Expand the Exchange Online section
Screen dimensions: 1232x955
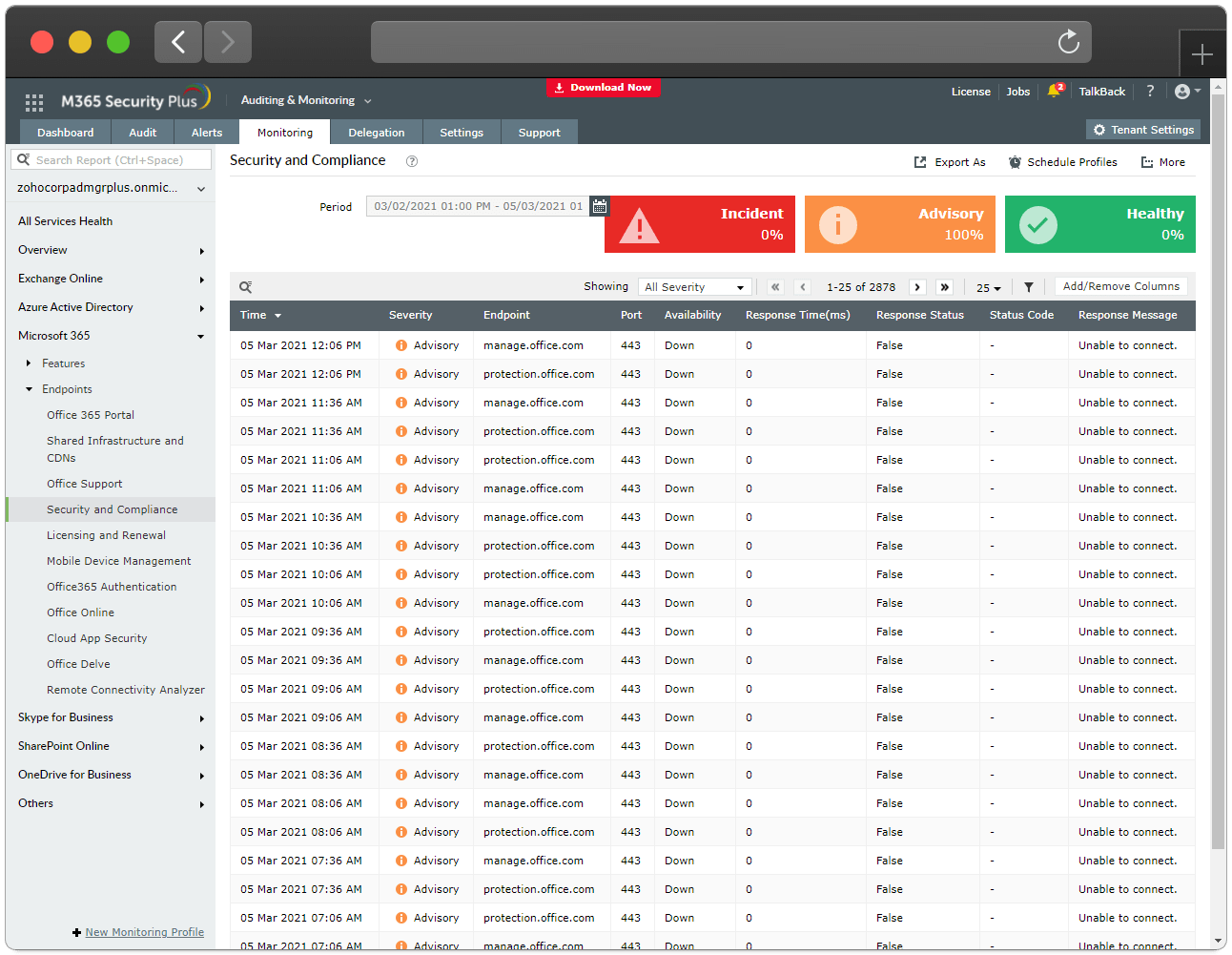pyautogui.click(x=201, y=280)
